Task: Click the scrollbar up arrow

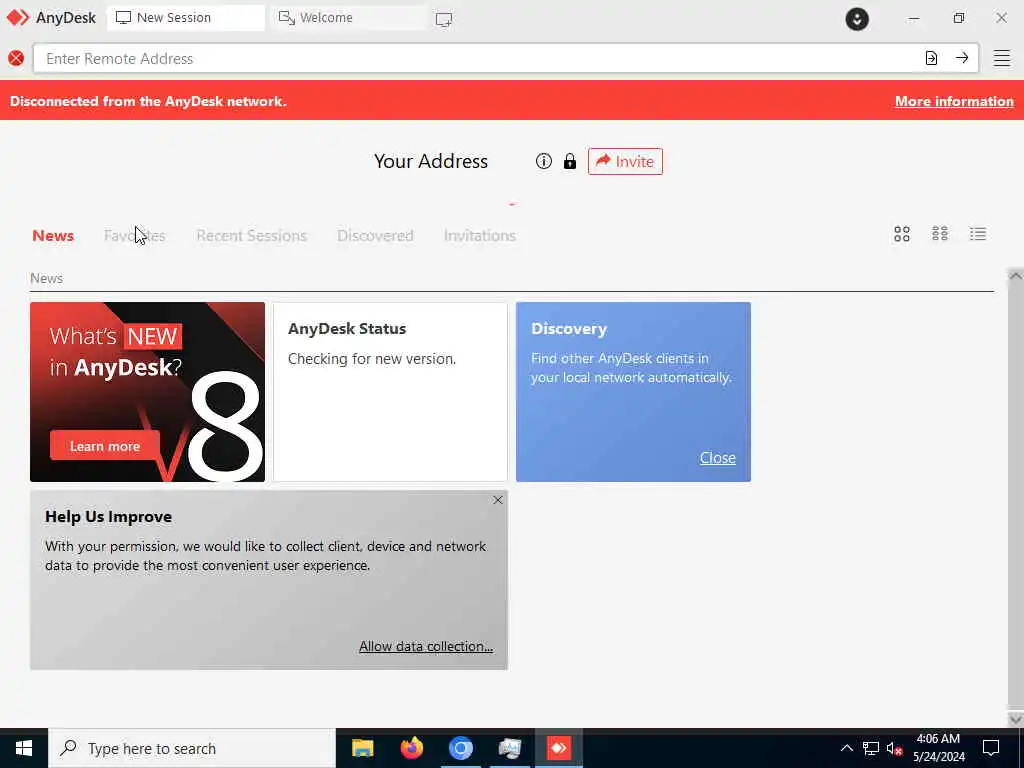Action: click(x=1015, y=276)
